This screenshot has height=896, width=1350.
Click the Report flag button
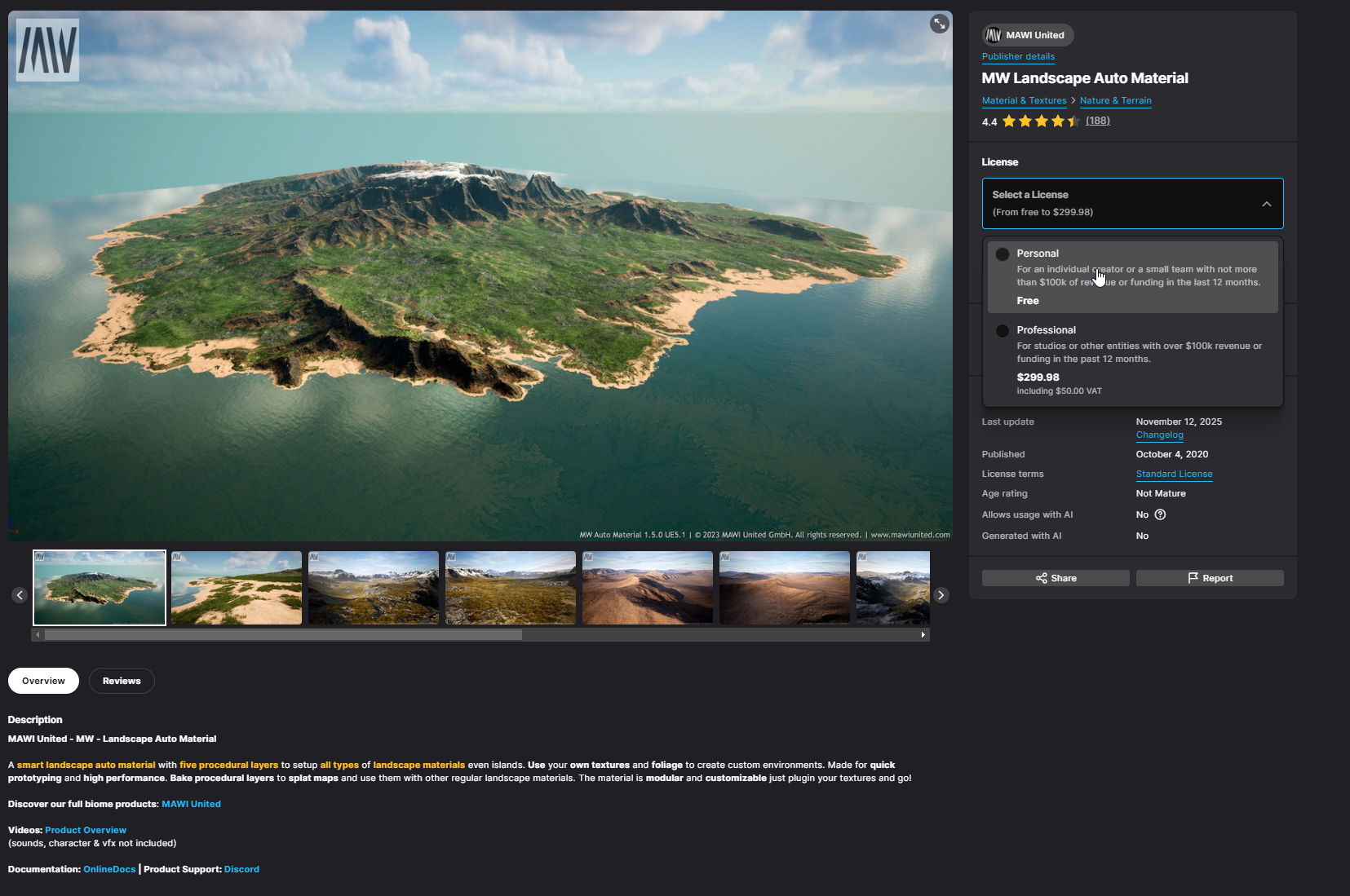1210,578
